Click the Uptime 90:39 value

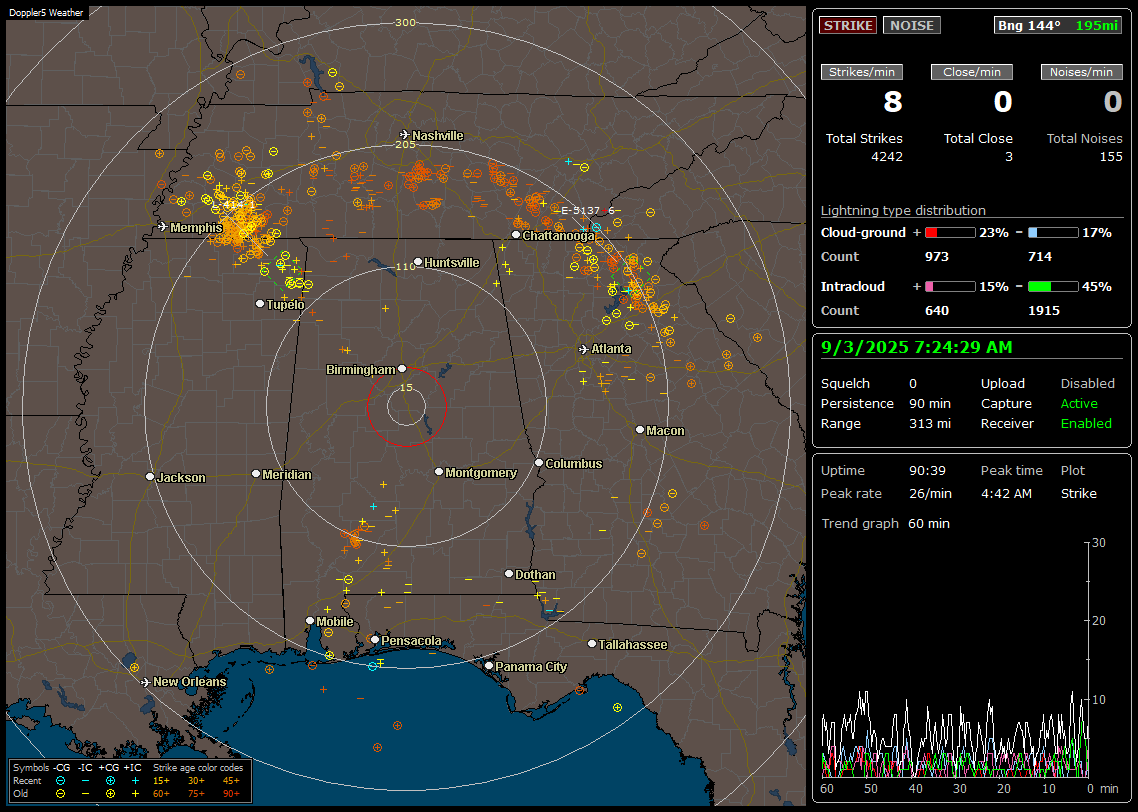[x=927, y=470]
